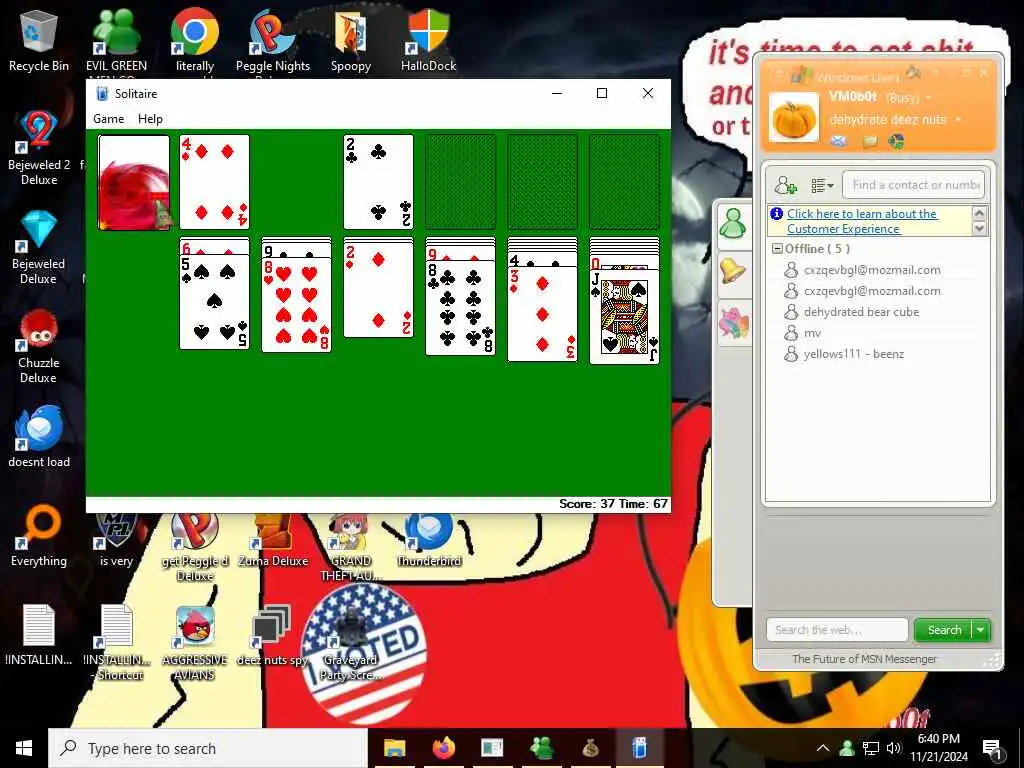Select the green buddy tab in Messenger sidebar
Viewport: 1024px width, 768px height.
click(733, 224)
